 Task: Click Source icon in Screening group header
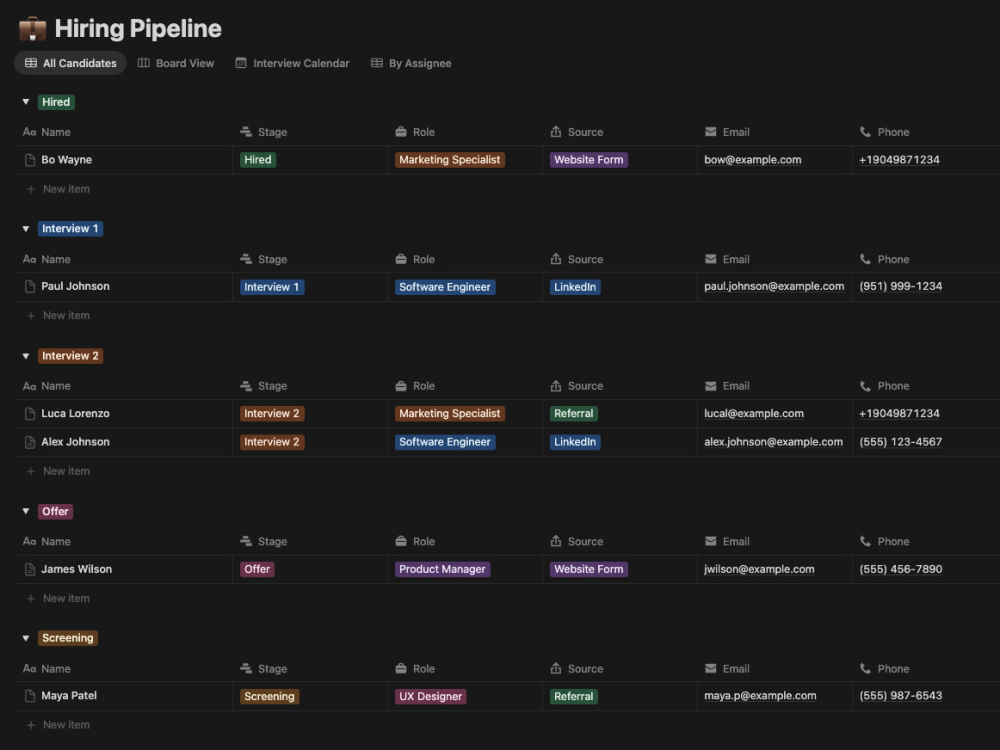556,668
